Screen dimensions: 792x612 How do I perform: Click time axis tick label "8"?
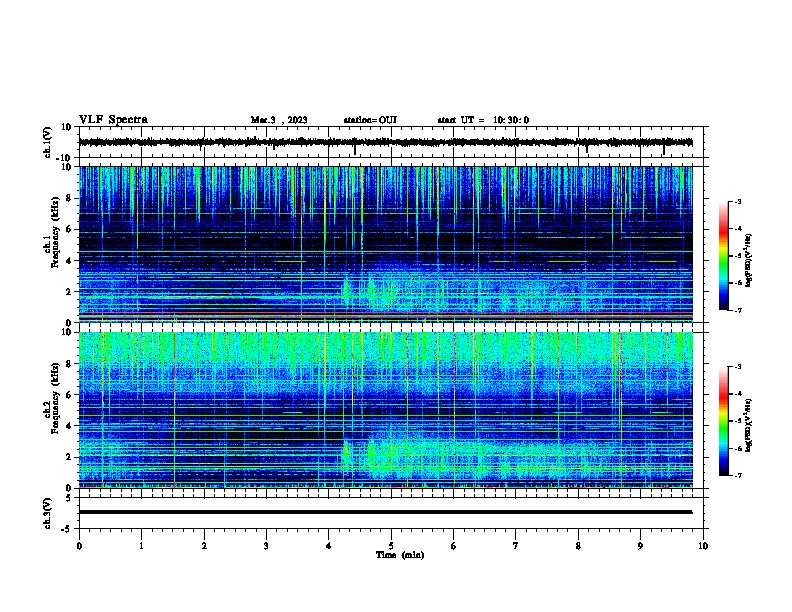[578, 546]
